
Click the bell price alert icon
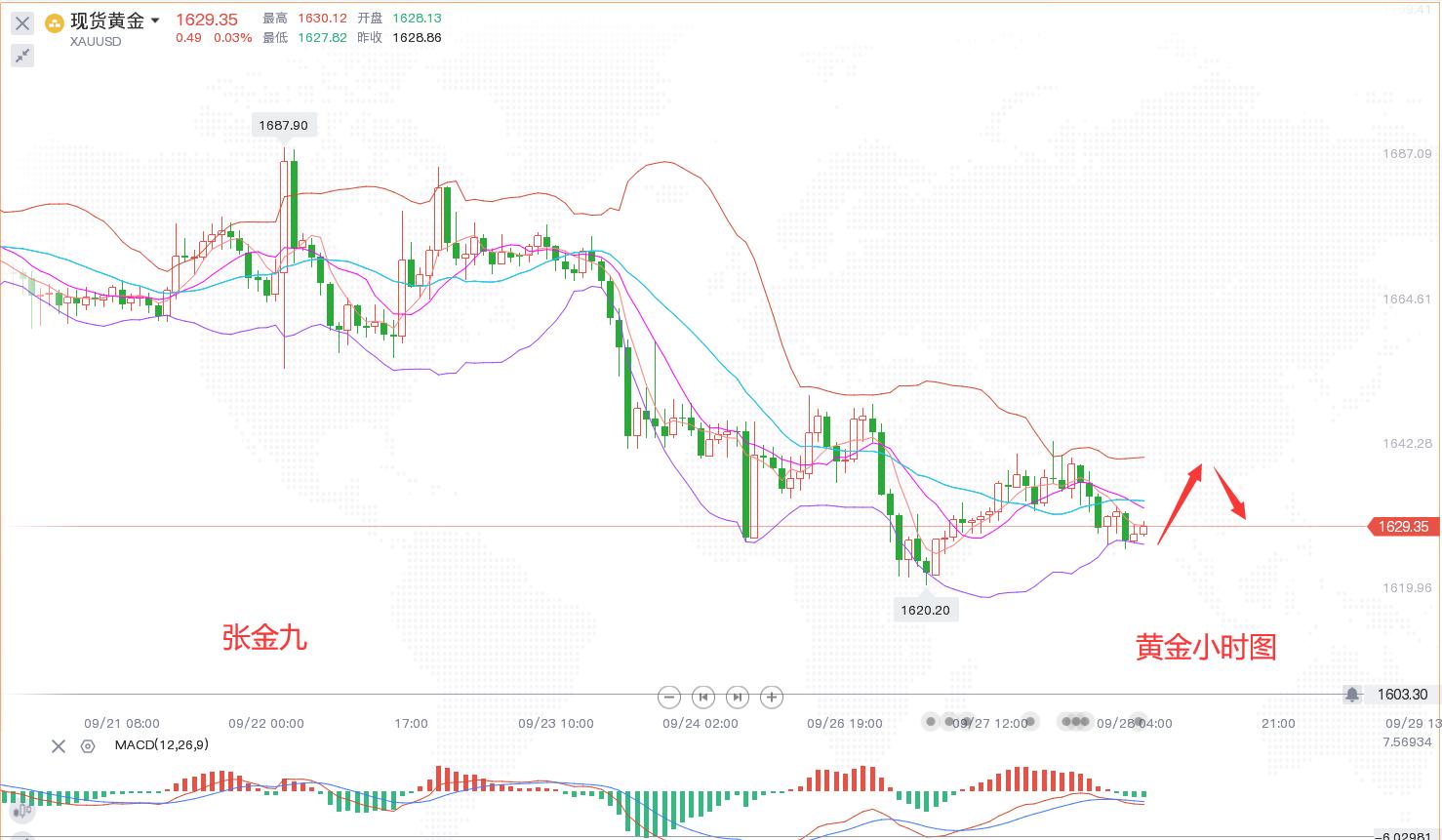1352,695
